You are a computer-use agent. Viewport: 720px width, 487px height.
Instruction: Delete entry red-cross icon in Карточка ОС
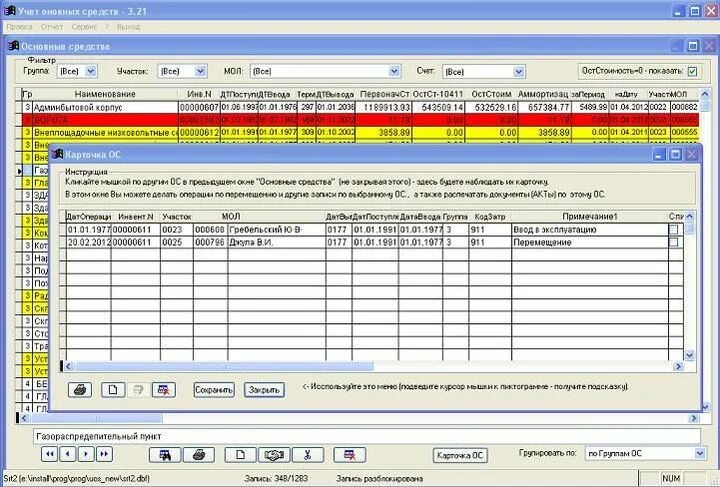164,390
